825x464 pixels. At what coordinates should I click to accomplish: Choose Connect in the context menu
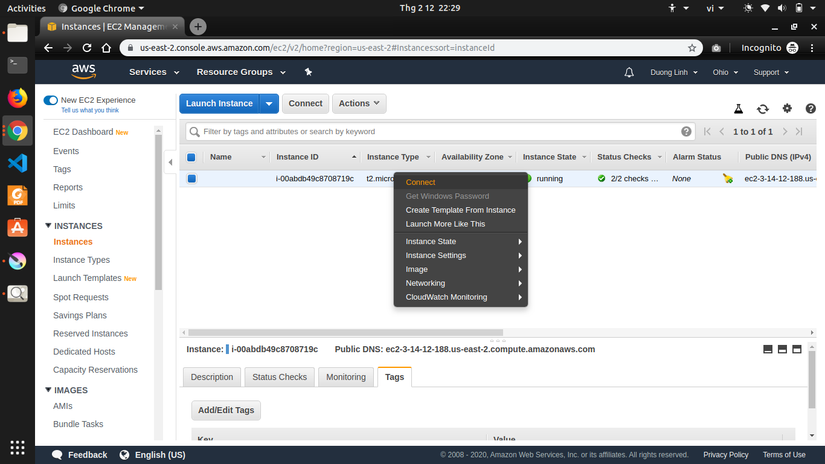420,182
